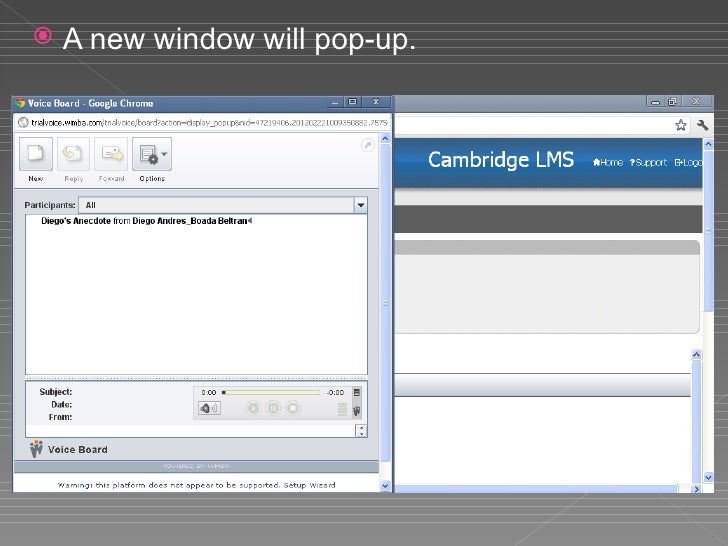Open the Participants dropdown arrow
Viewport: 728px width, 546px height.
[360, 205]
